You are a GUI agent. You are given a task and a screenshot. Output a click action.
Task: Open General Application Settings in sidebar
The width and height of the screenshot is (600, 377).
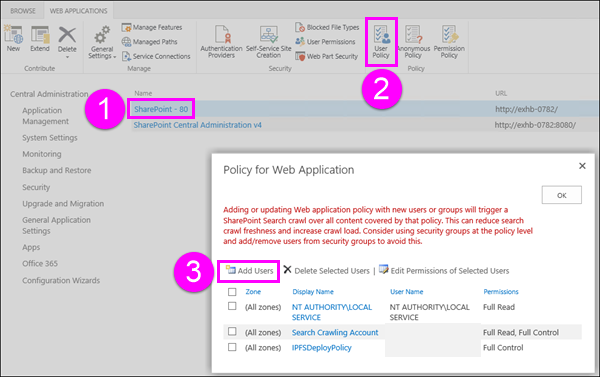click(56, 225)
